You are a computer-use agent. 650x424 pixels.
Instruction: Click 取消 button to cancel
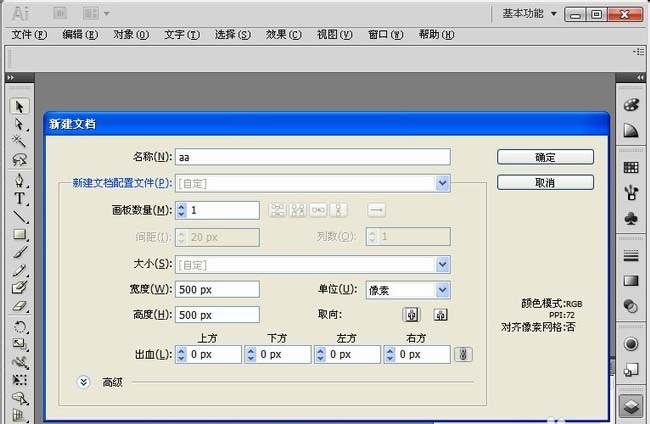(545, 183)
